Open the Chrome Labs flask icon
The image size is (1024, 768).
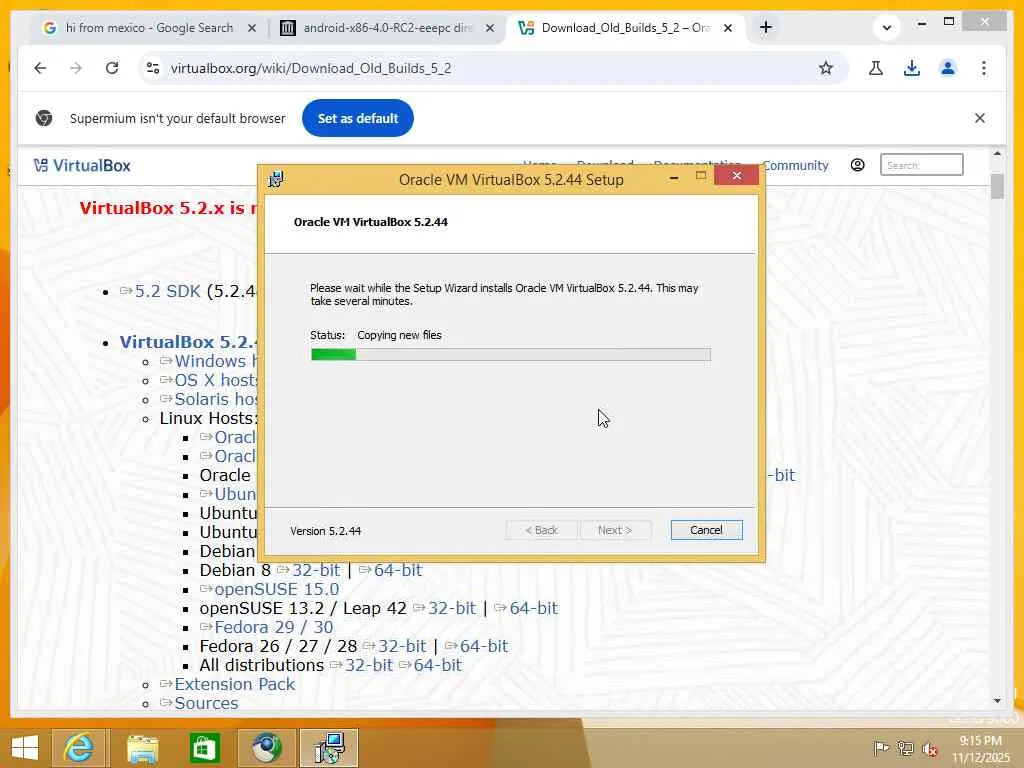click(876, 68)
